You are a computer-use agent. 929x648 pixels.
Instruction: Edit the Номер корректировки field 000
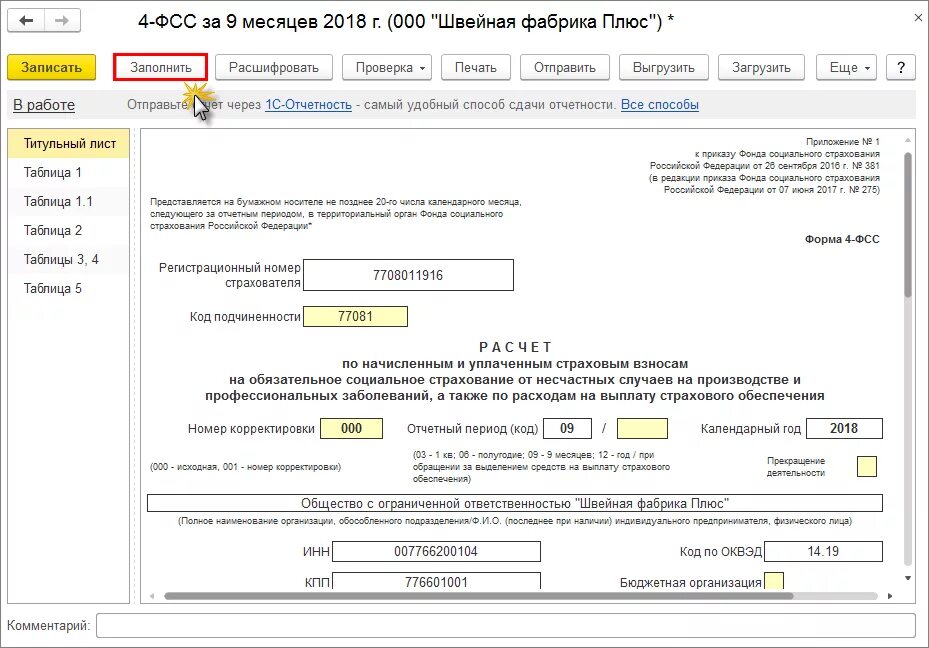(351, 428)
